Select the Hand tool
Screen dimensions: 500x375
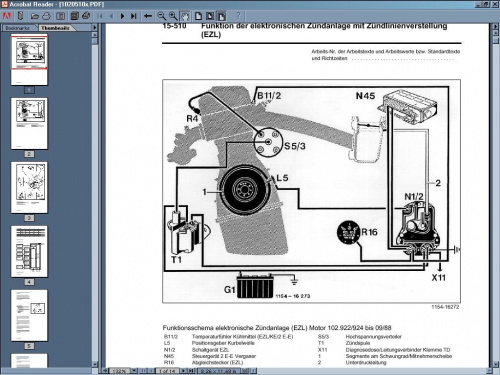(184, 16)
